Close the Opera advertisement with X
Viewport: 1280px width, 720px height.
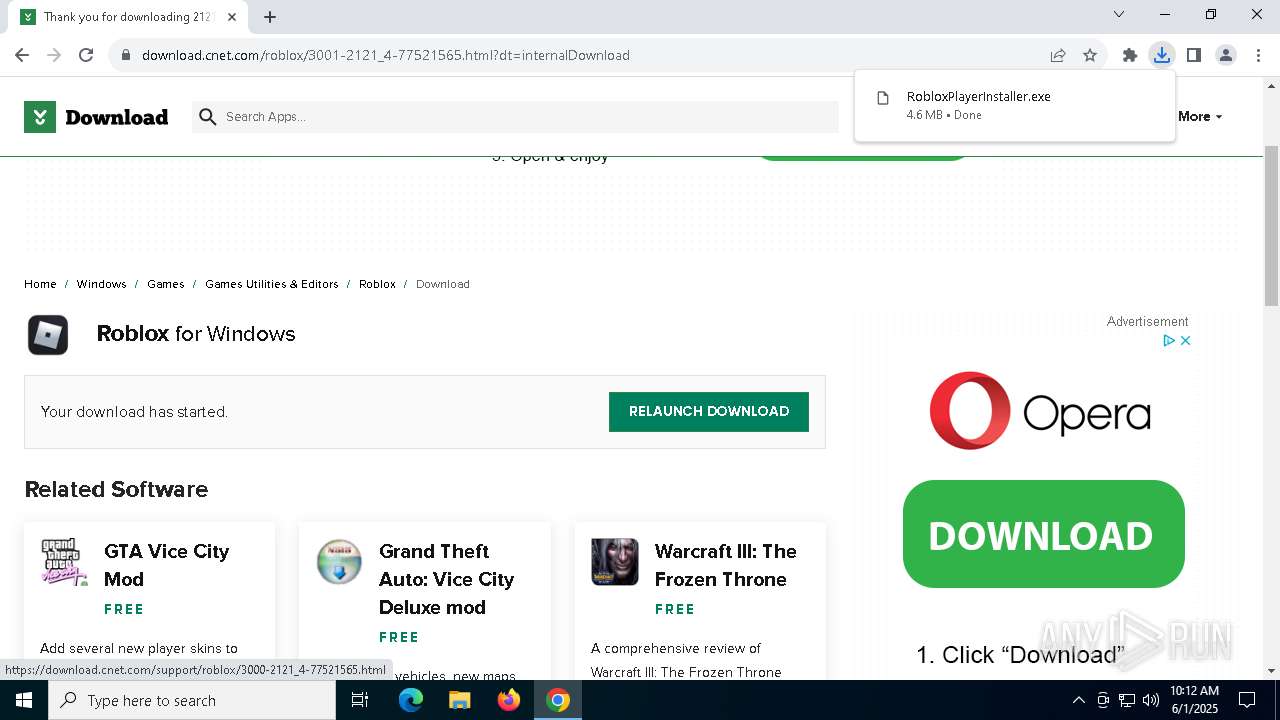[1185, 341]
